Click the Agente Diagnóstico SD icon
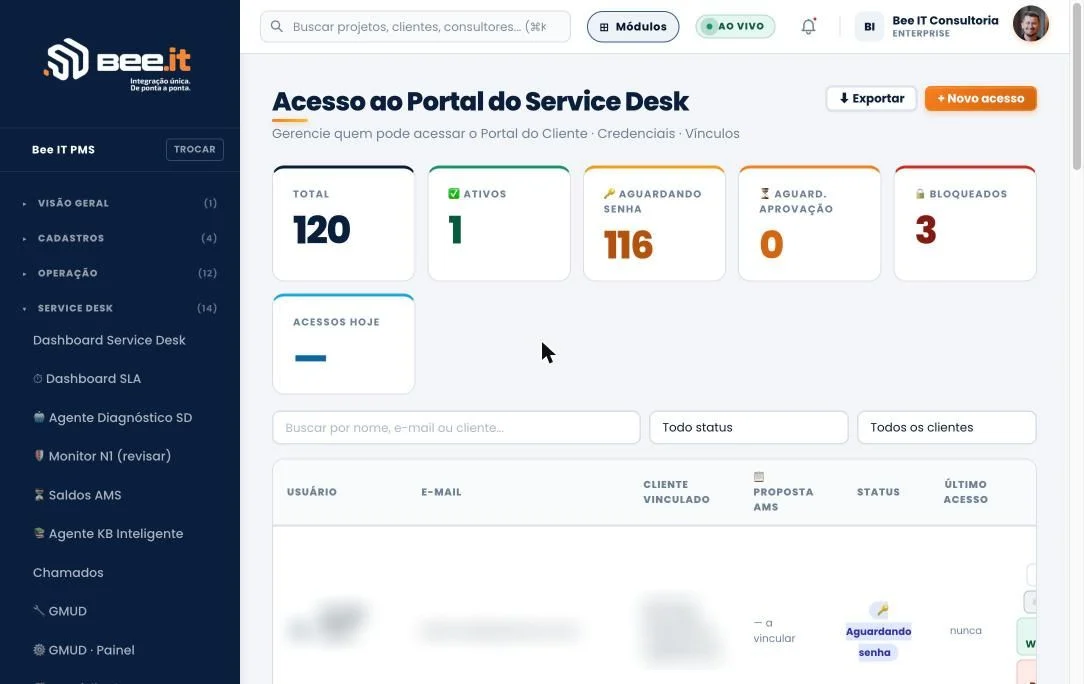Screen dimensions: 1084x684 tap(39, 417)
